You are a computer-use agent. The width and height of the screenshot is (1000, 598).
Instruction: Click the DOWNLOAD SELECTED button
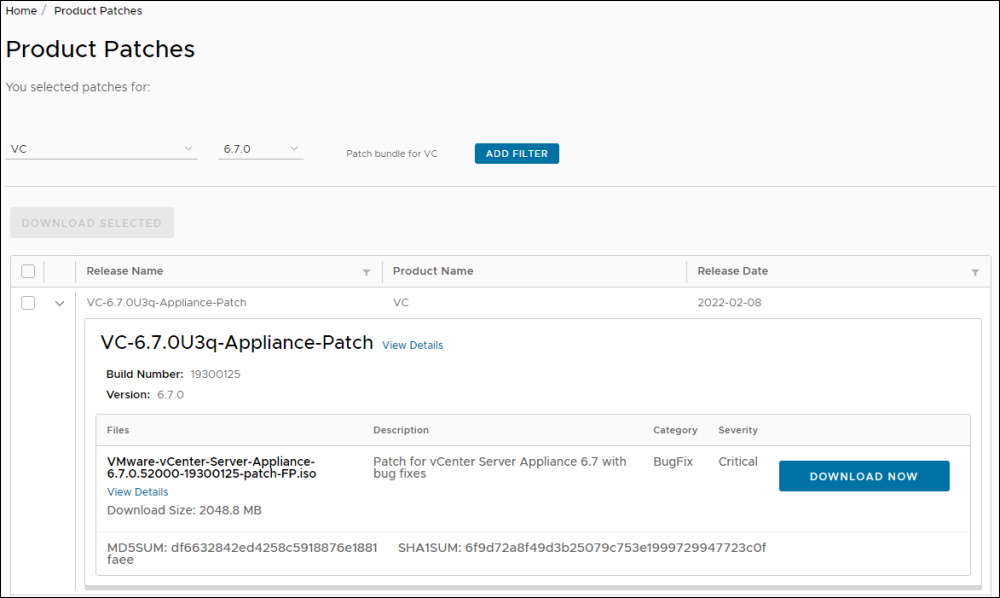coord(92,222)
